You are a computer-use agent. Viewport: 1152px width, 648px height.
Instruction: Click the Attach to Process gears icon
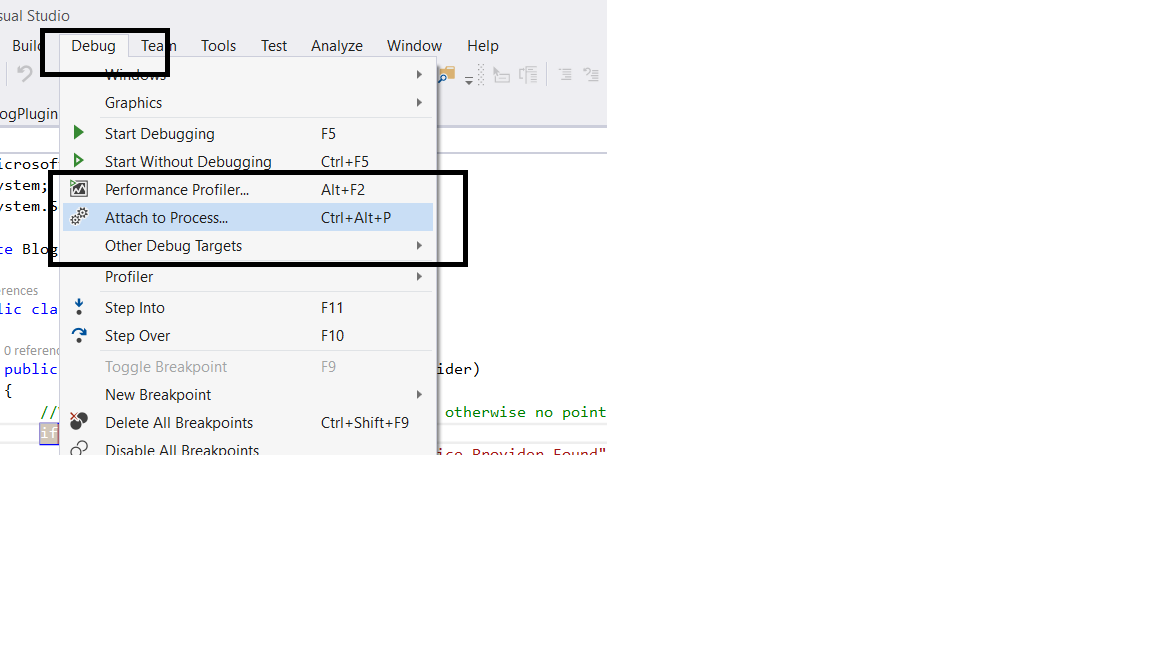pos(79,217)
